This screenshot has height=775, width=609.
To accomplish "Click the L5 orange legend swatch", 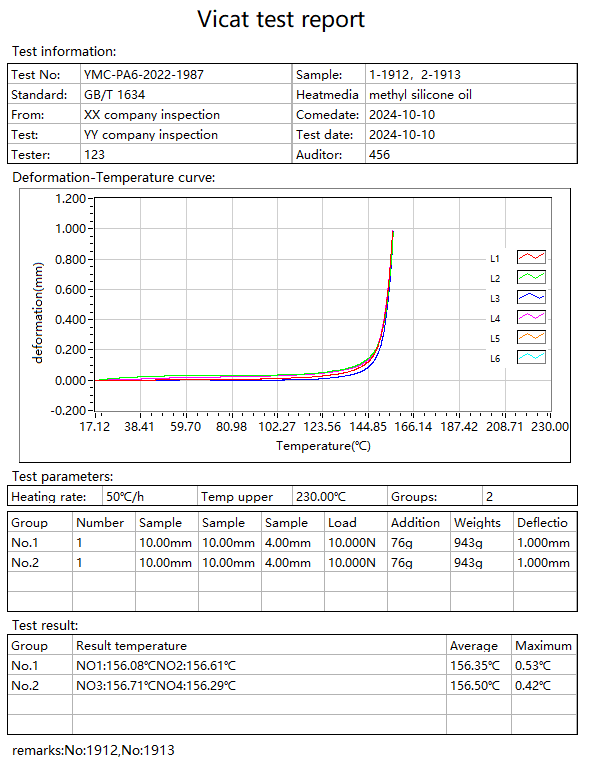I will pos(531,338).
